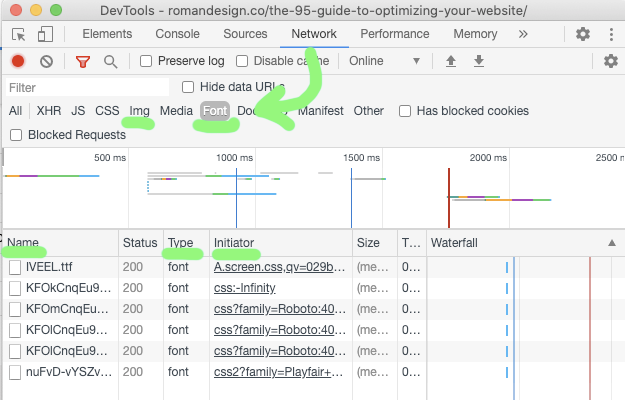Open A.screen.css initiator link

click(x=279, y=267)
